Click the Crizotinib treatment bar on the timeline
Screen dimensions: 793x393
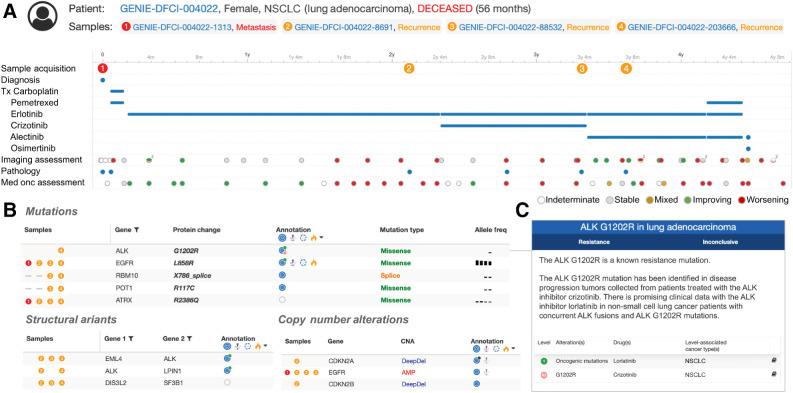[x=513, y=125]
